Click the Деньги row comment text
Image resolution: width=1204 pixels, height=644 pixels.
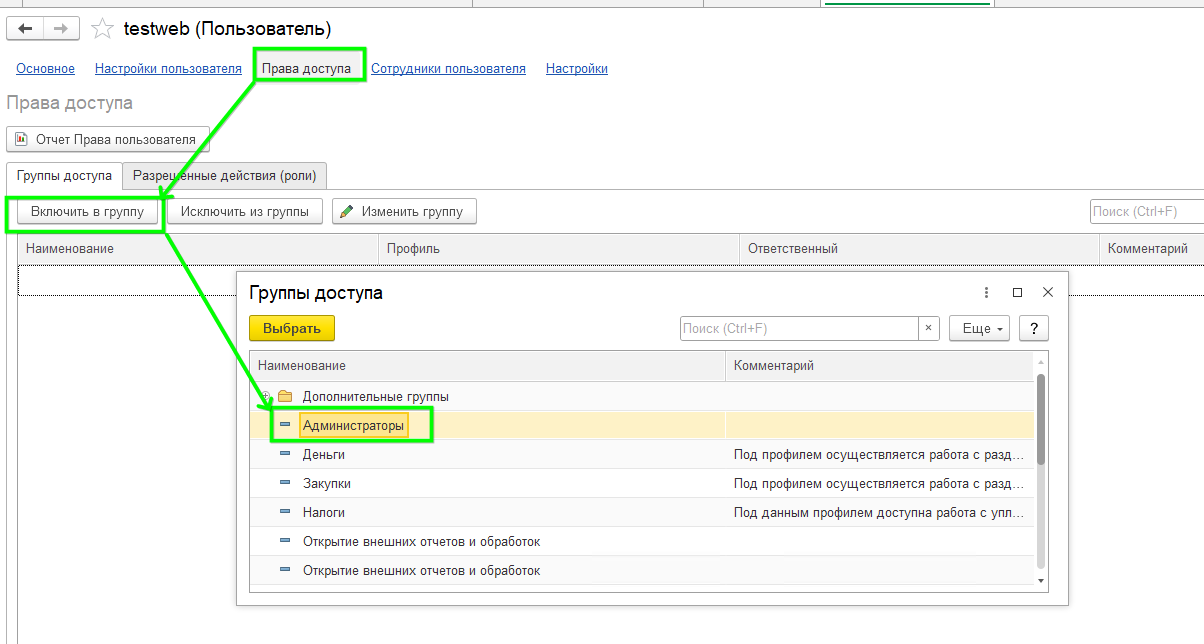pos(879,454)
